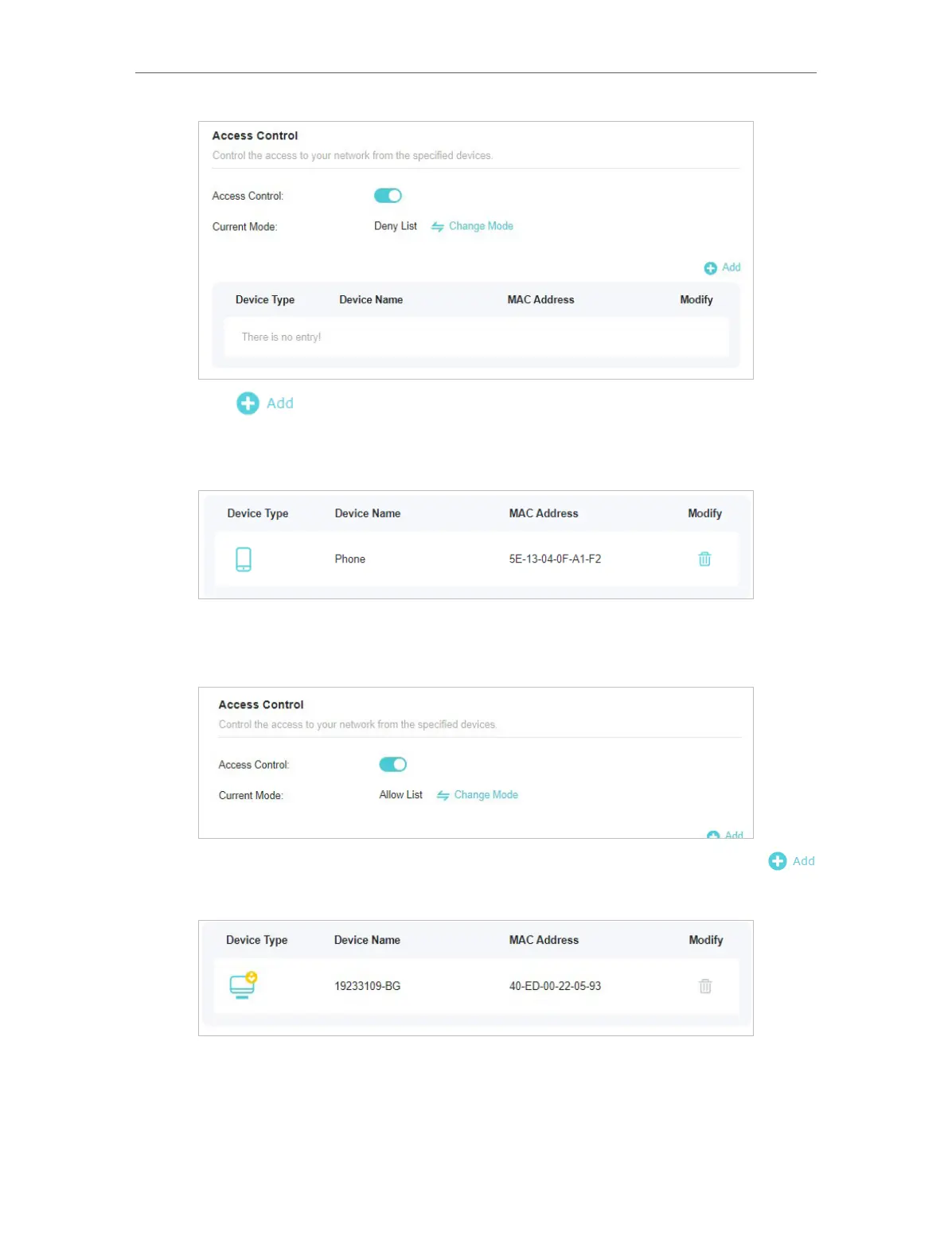The height and width of the screenshot is (1259, 952).
Task: Click the swap arrows icon beside Deny List
Action: click(x=438, y=227)
